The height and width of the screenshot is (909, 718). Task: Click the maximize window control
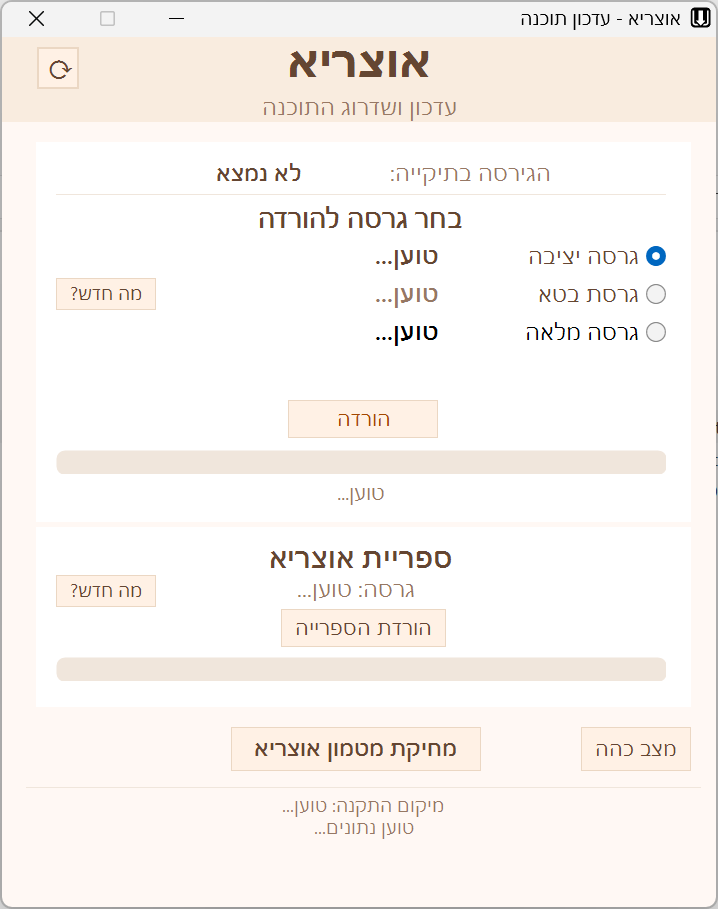click(105, 18)
